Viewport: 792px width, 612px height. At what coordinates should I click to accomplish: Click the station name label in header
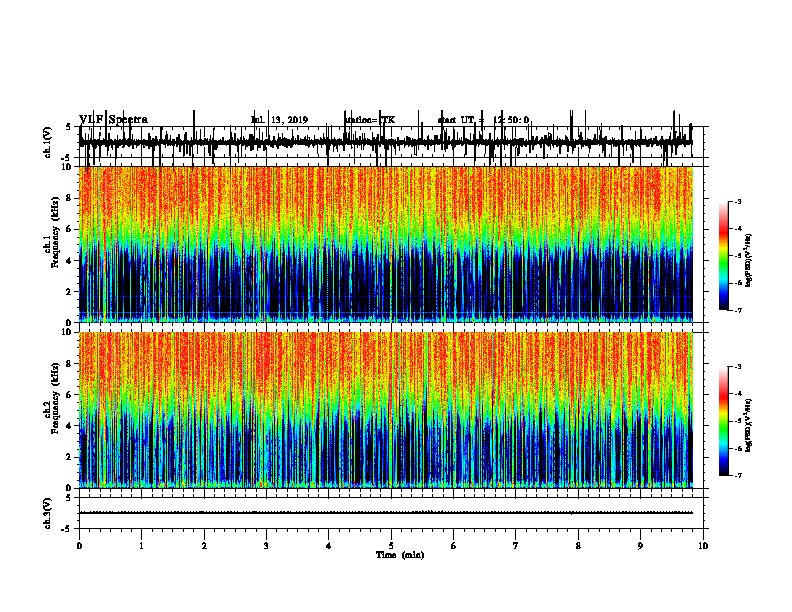click(x=370, y=120)
